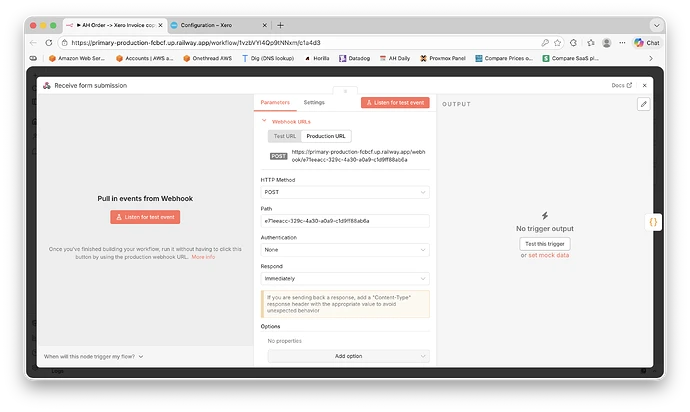Open the Authentication dropdown
This screenshot has width=690, height=412.
click(345, 249)
